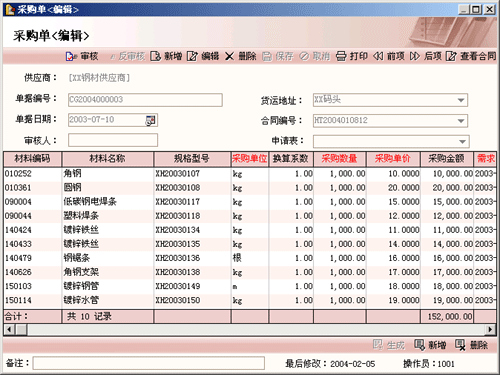Click the 生成 icon at the bottom

(378, 345)
